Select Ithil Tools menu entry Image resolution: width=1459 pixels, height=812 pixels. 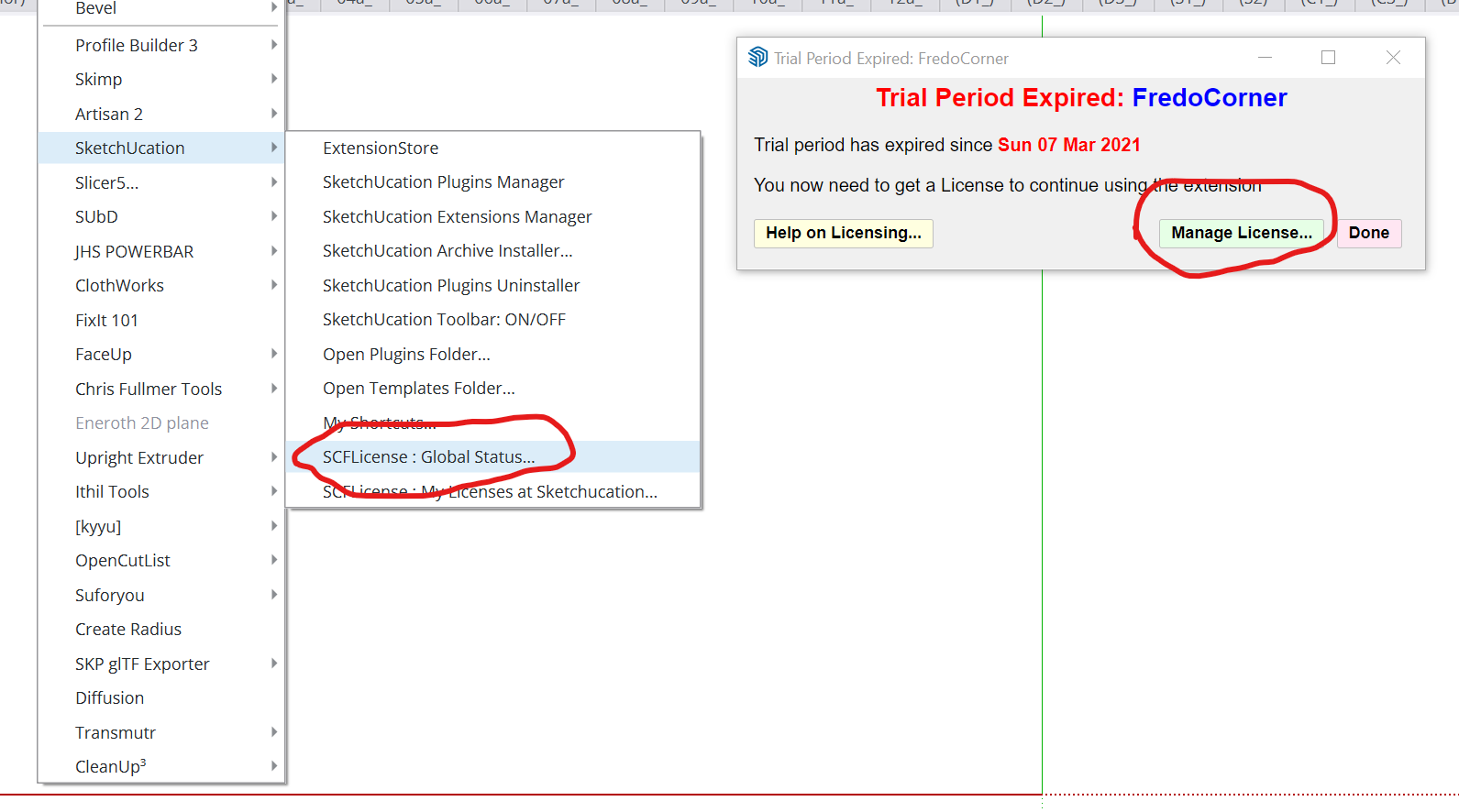click(161, 492)
